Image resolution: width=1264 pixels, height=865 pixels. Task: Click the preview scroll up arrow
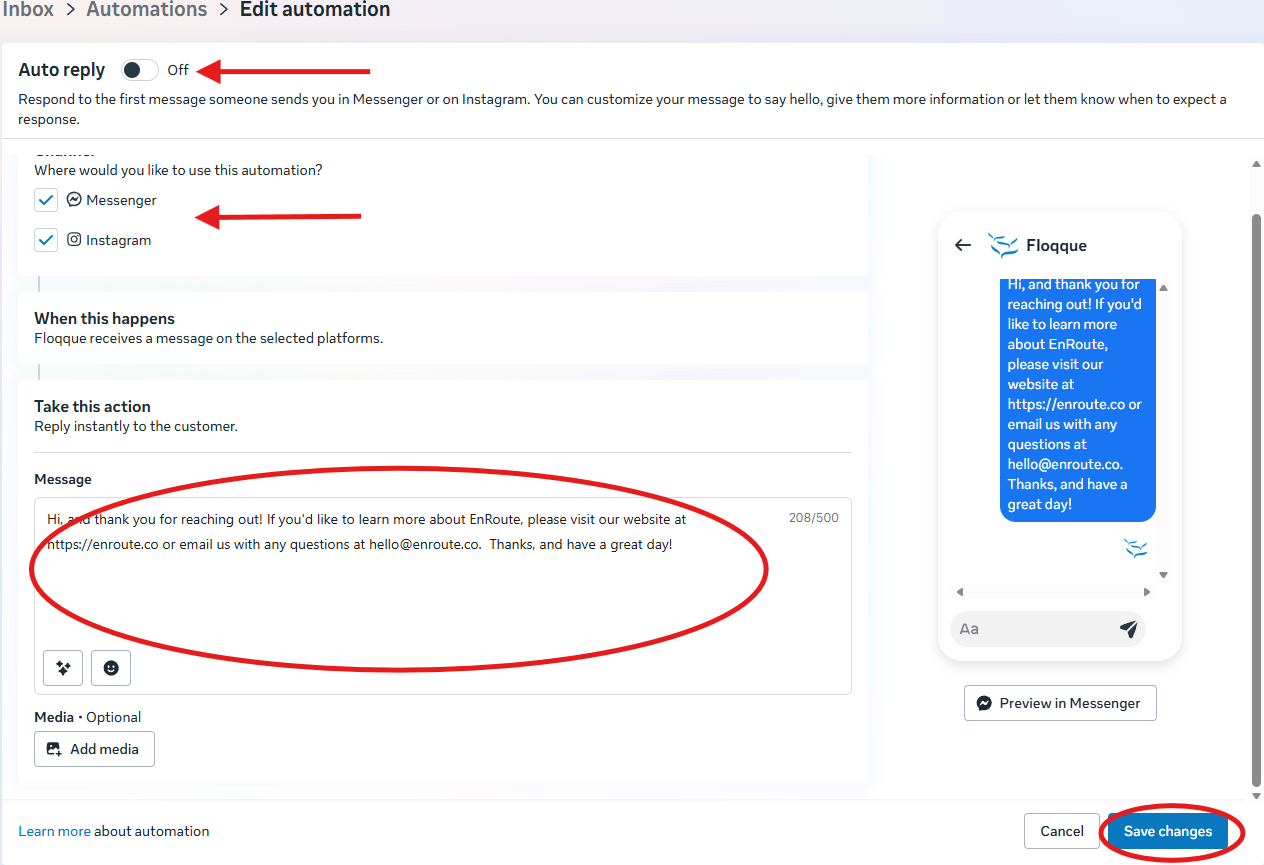[x=1163, y=288]
